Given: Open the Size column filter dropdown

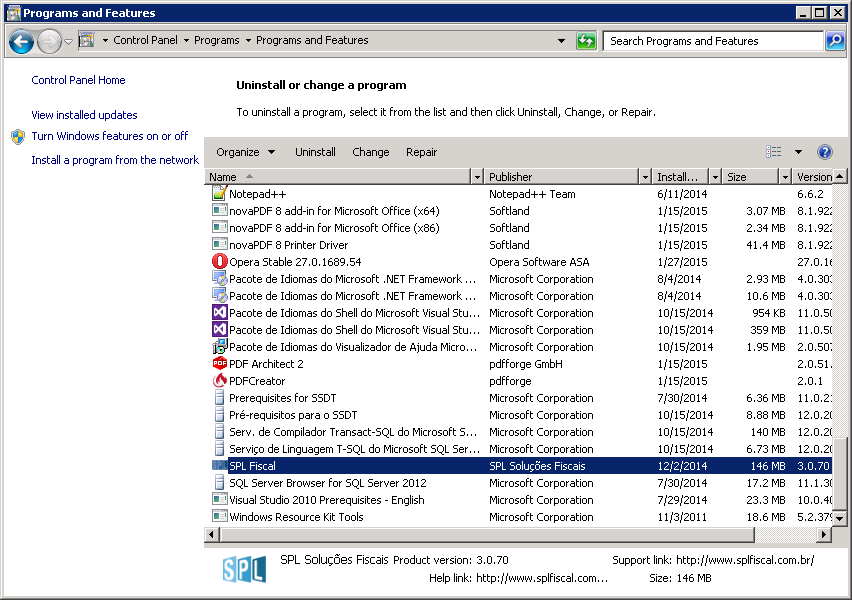Looking at the screenshot, I should click(785, 177).
